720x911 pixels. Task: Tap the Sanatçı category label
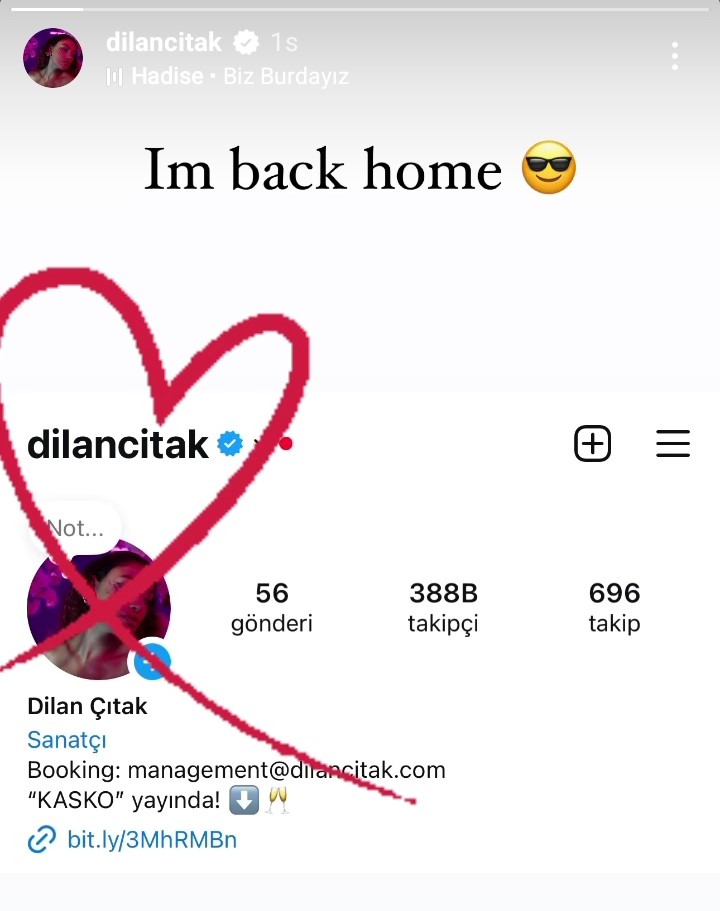coord(67,740)
